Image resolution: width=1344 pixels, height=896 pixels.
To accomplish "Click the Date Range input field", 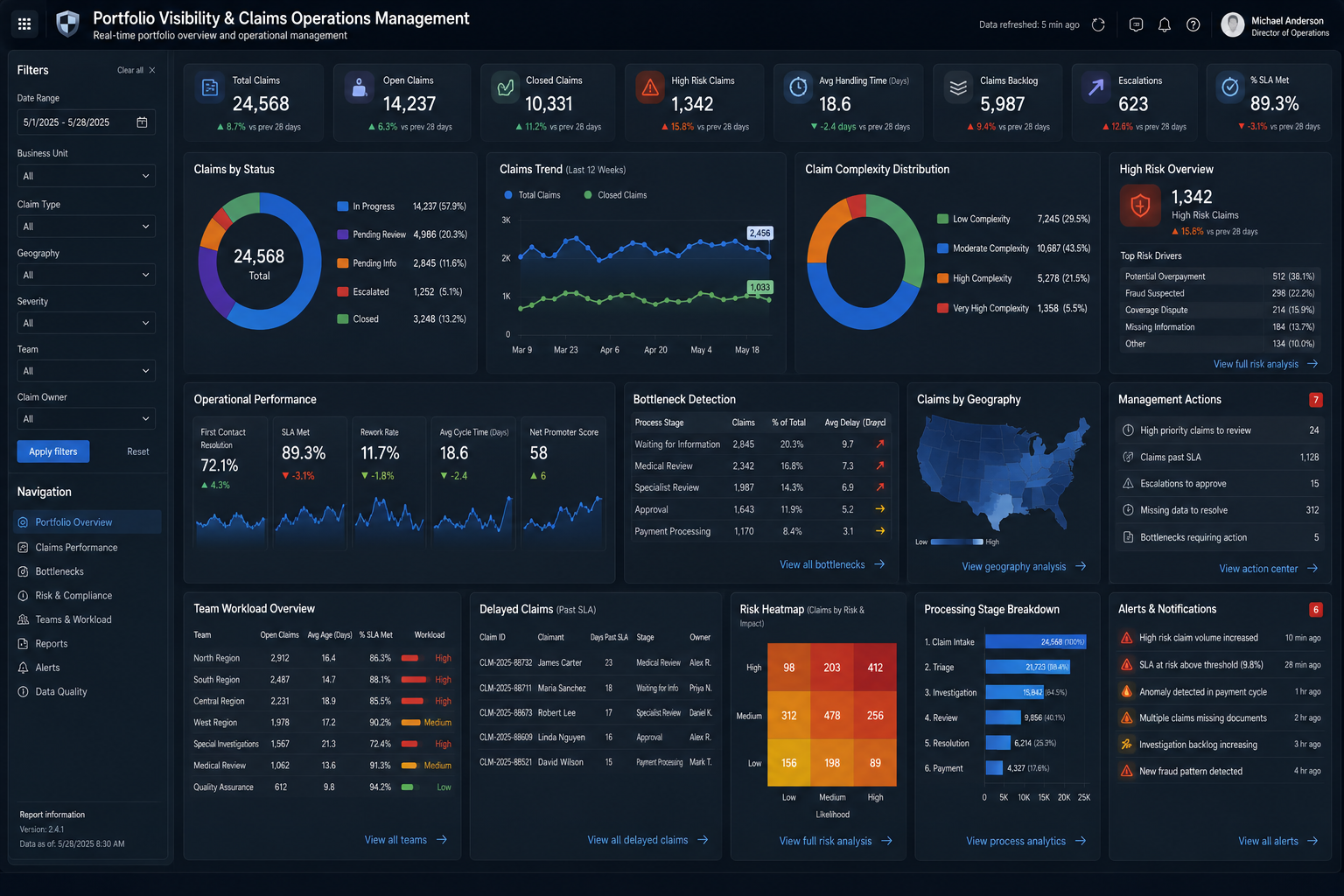I will (86, 122).
